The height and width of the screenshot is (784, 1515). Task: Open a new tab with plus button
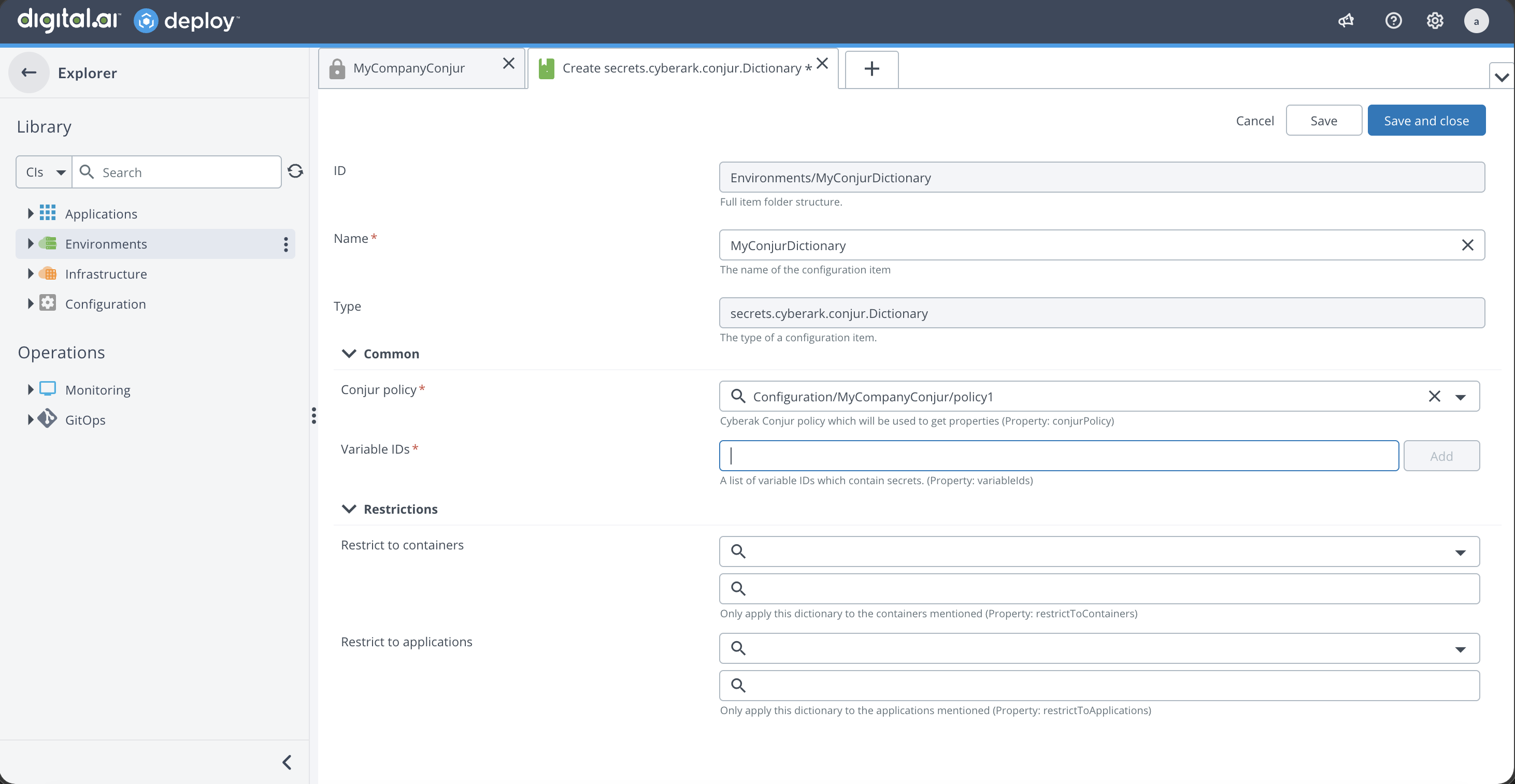(x=871, y=69)
